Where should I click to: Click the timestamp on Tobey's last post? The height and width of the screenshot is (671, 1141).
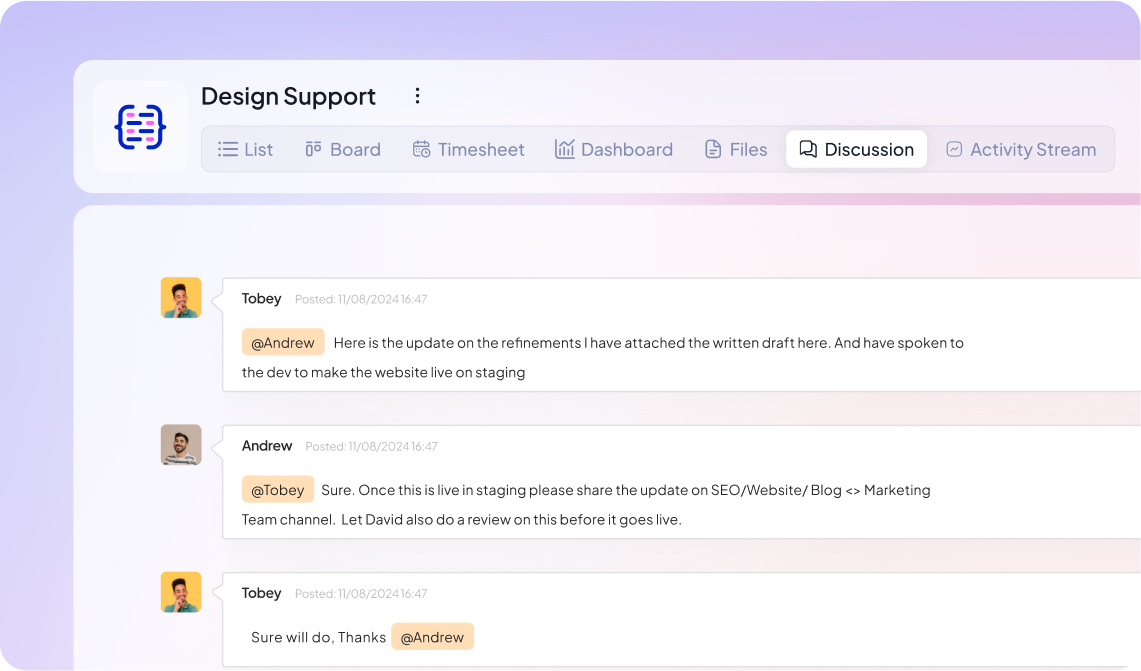click(361, 594)
